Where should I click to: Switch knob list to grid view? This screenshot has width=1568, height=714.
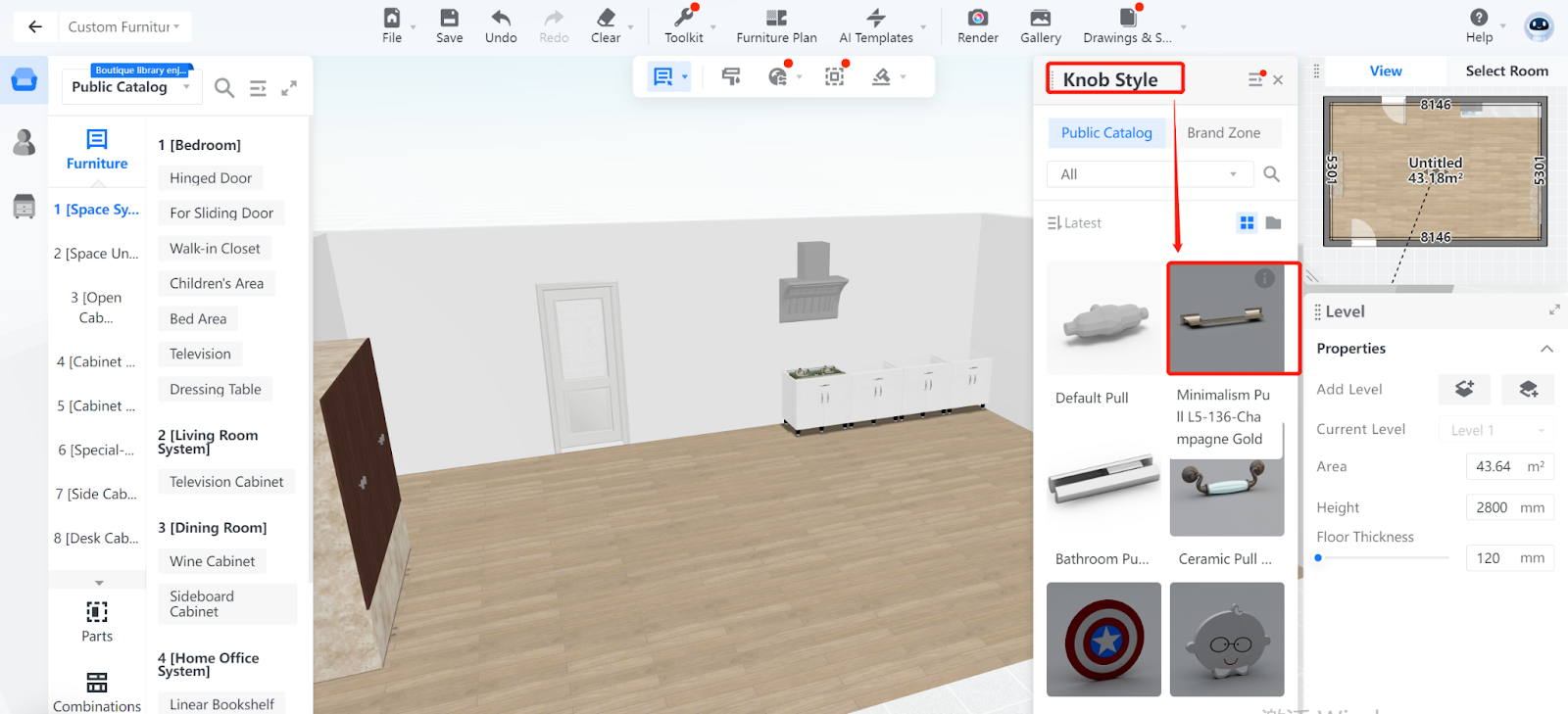click(x=1247, y=223)
